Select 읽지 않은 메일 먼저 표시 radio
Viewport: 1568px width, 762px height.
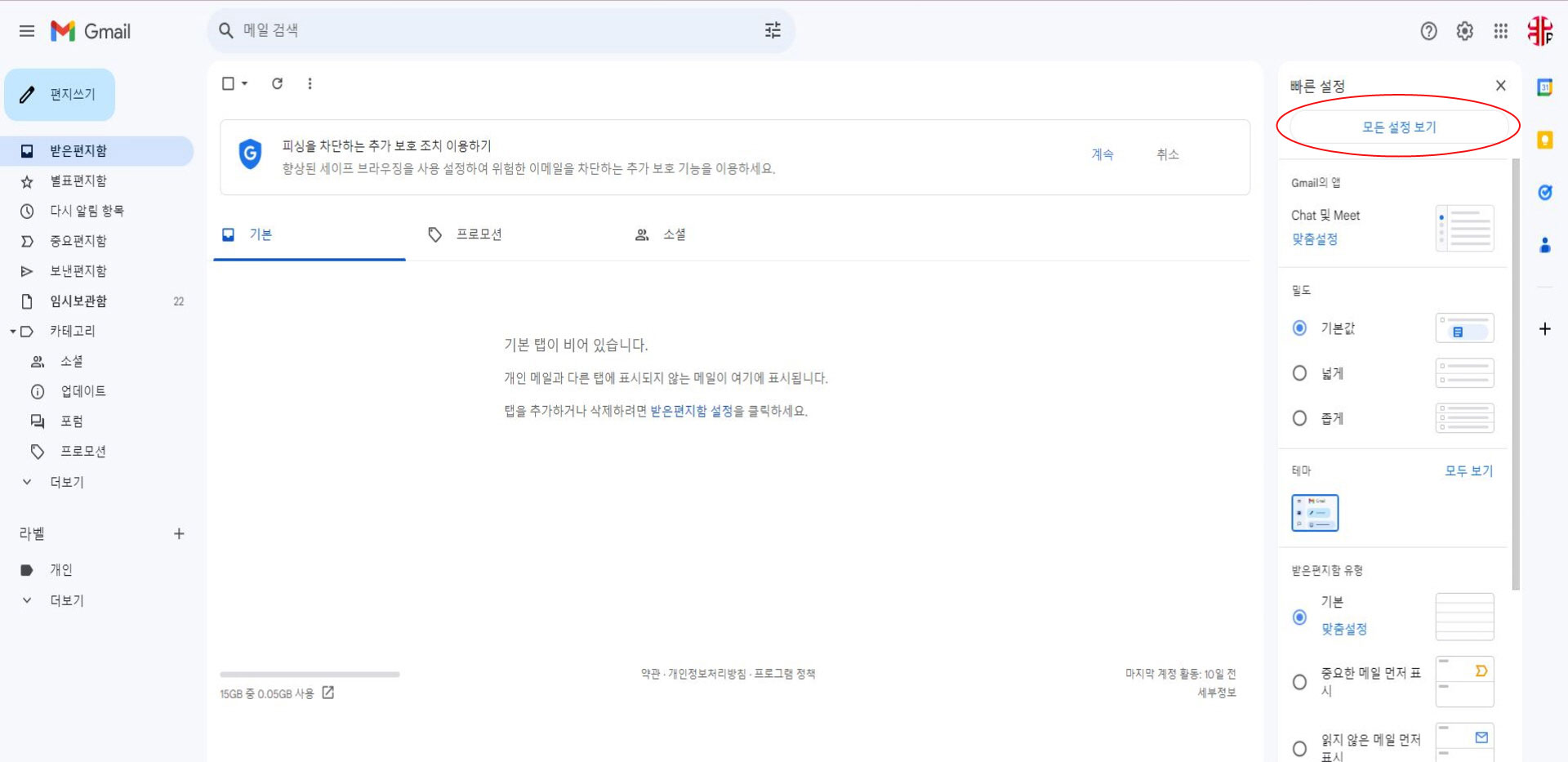(1299, 748)
